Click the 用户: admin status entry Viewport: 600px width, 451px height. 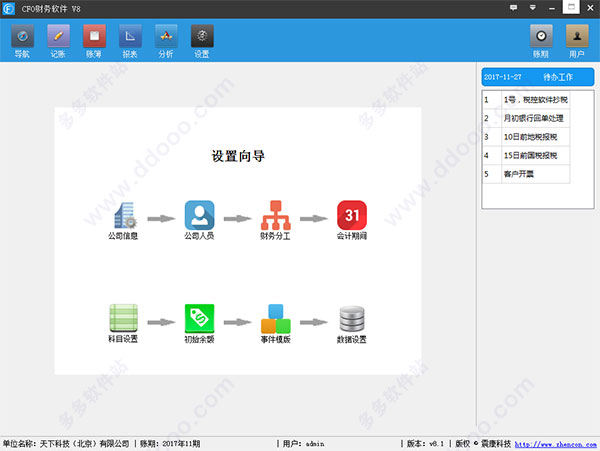tap(303, 444)
